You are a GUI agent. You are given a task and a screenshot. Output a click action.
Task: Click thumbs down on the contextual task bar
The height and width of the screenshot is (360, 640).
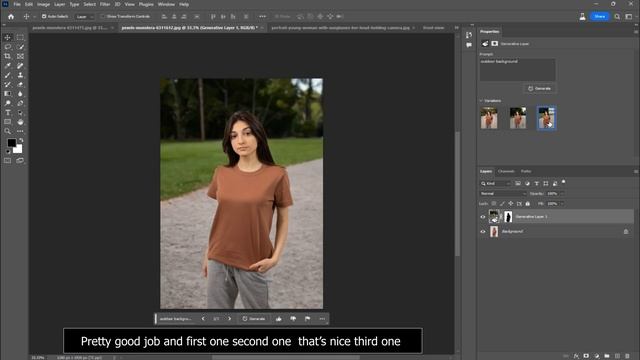(x=293, y=319)
